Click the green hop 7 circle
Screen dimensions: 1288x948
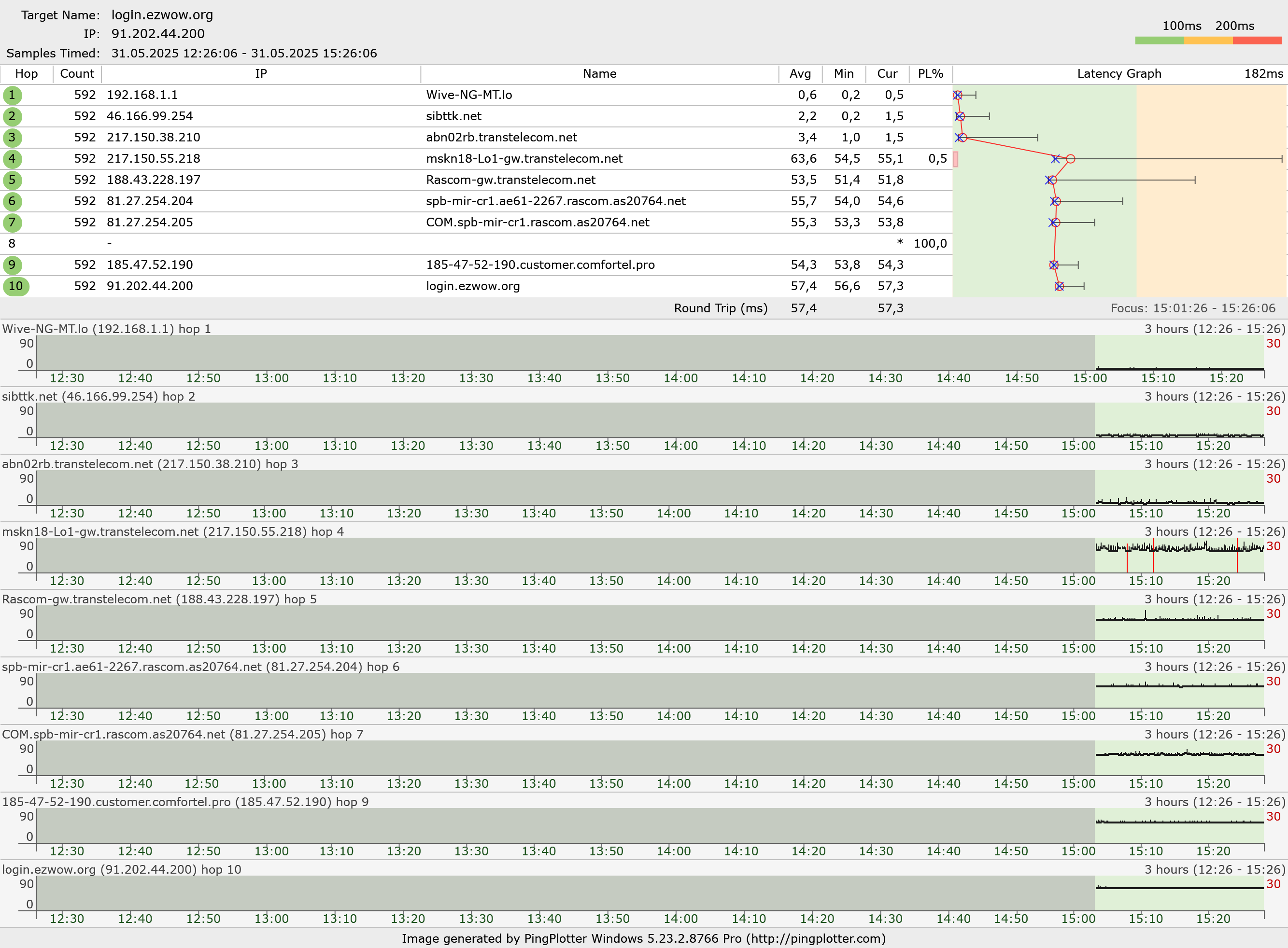pyautogui.click(x=12, y=223)
